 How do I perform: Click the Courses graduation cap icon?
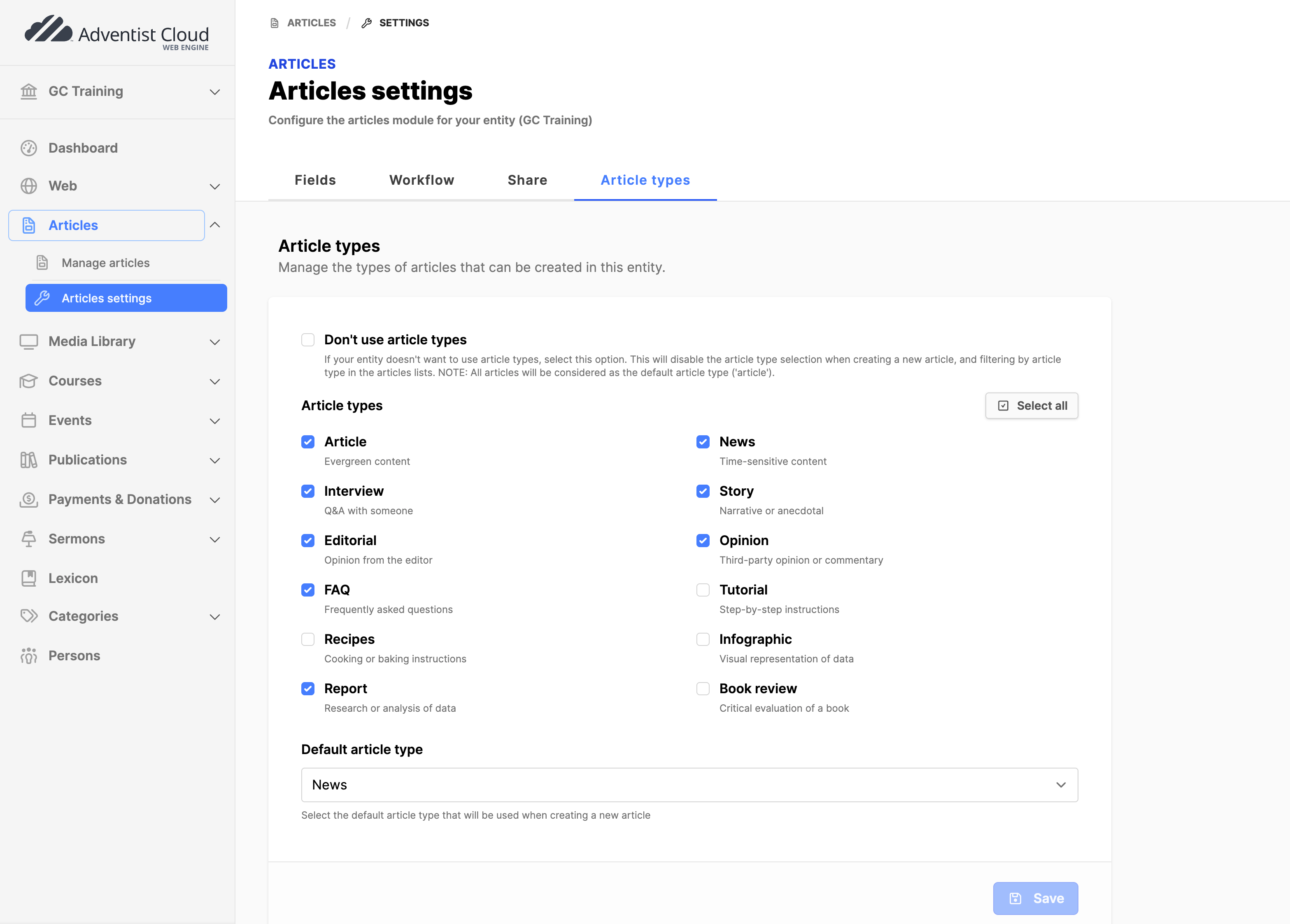tap(28, 381)
